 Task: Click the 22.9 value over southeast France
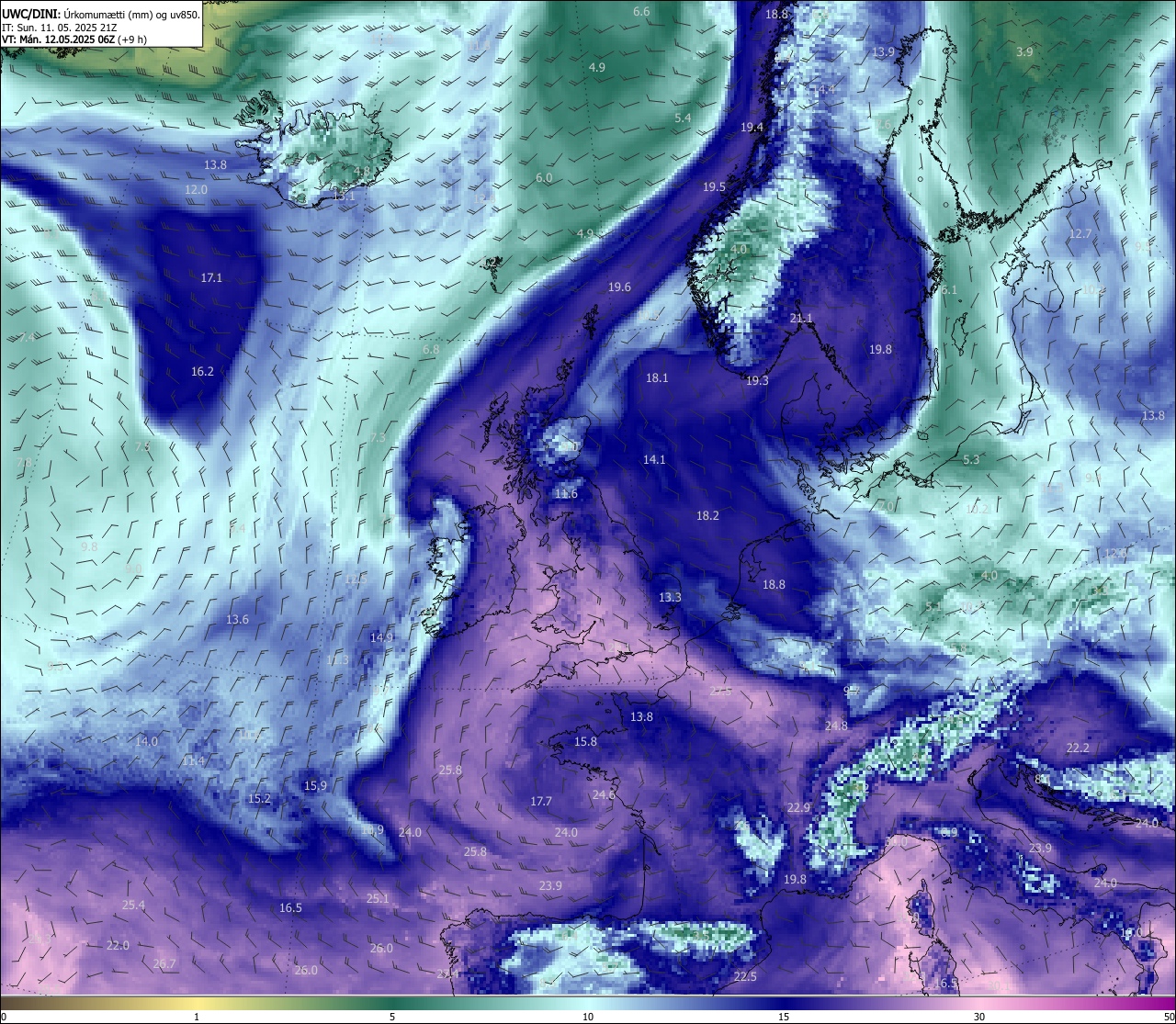coord(798,808)
